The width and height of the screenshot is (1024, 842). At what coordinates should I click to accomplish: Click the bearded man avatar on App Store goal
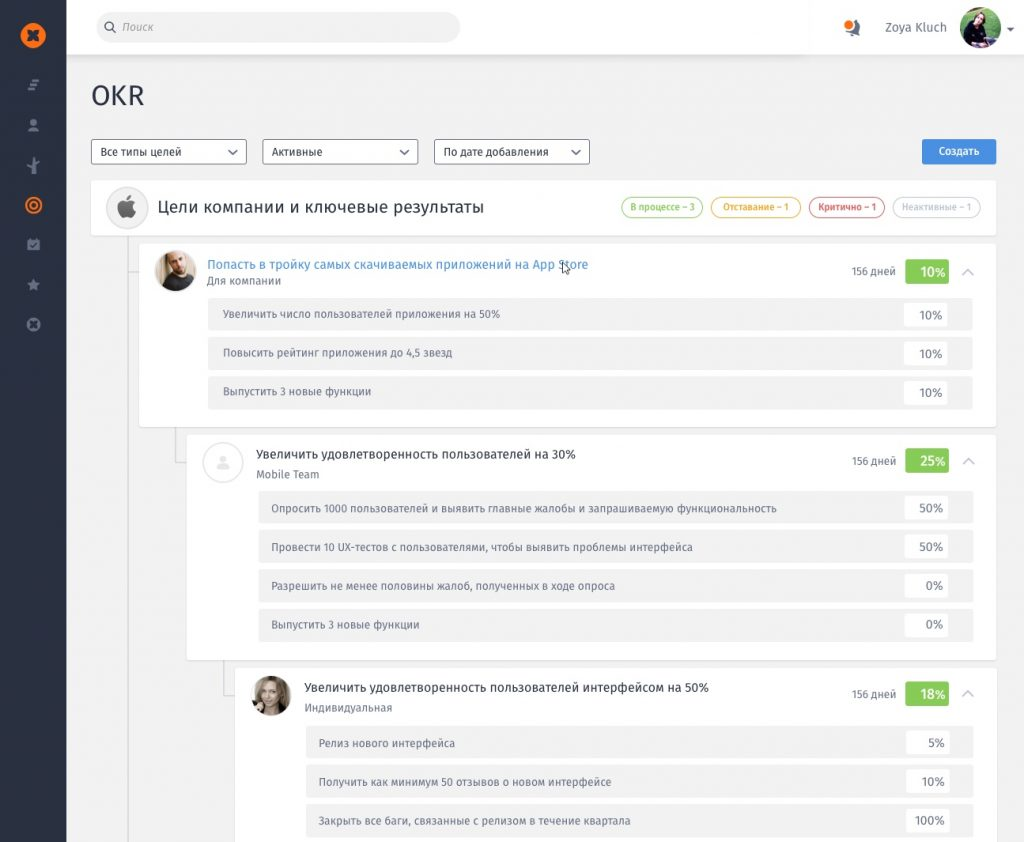175,270
